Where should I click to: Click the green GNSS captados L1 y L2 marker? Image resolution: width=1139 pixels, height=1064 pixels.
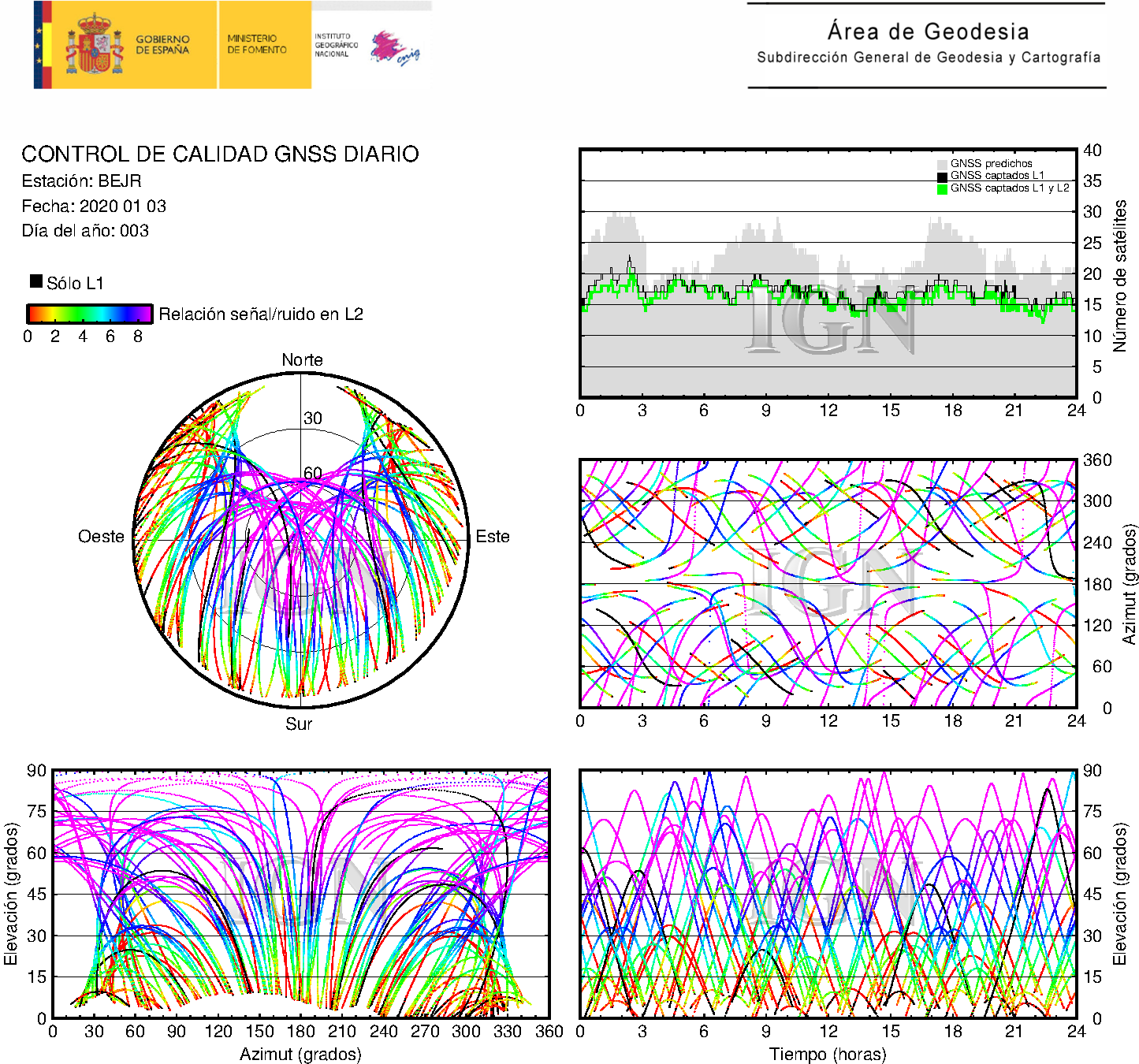point(942,189)
